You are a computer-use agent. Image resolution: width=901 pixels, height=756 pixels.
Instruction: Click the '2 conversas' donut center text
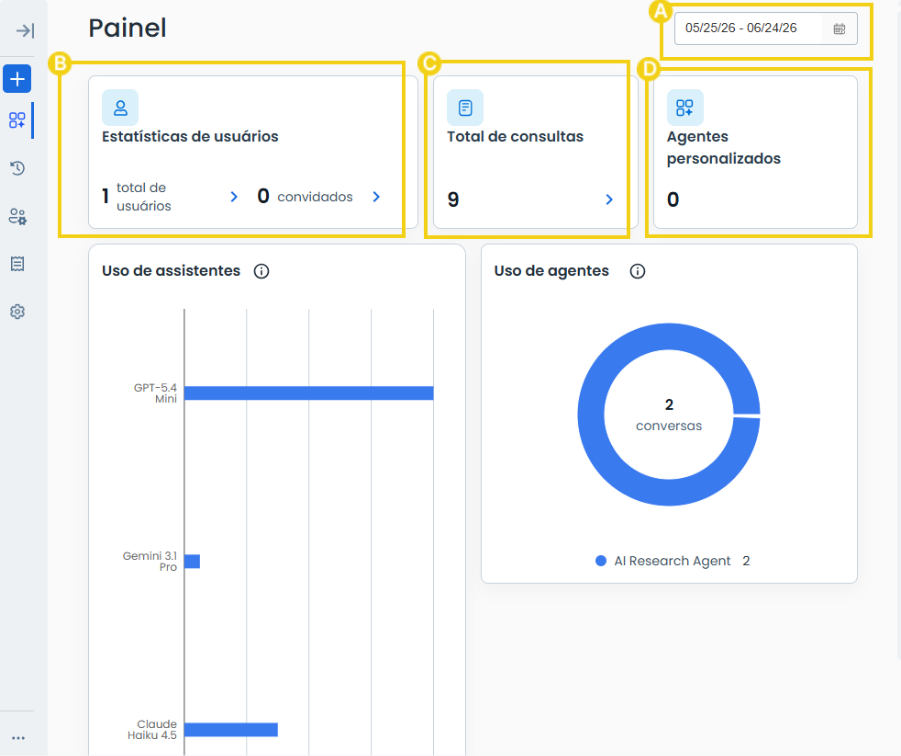pos(669,415)
